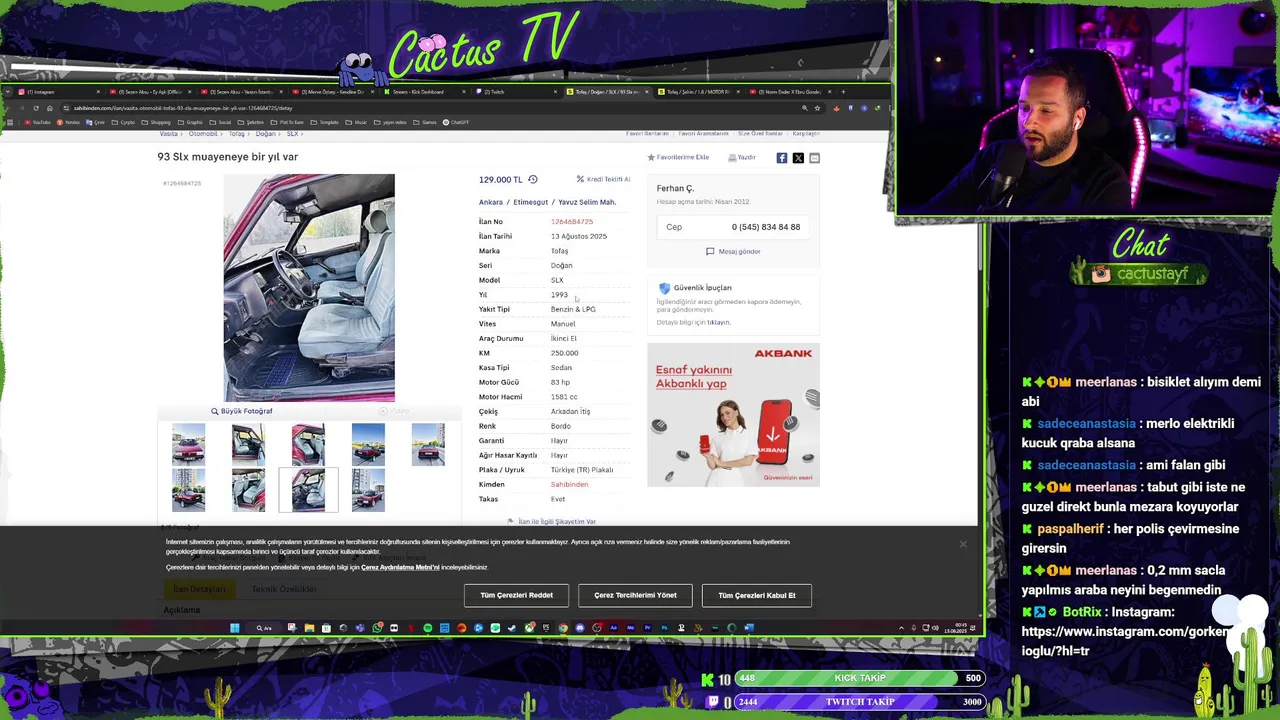Open the Shopping bookmarks folder
Screen dimensions: 1280x720
pos(157,122)
